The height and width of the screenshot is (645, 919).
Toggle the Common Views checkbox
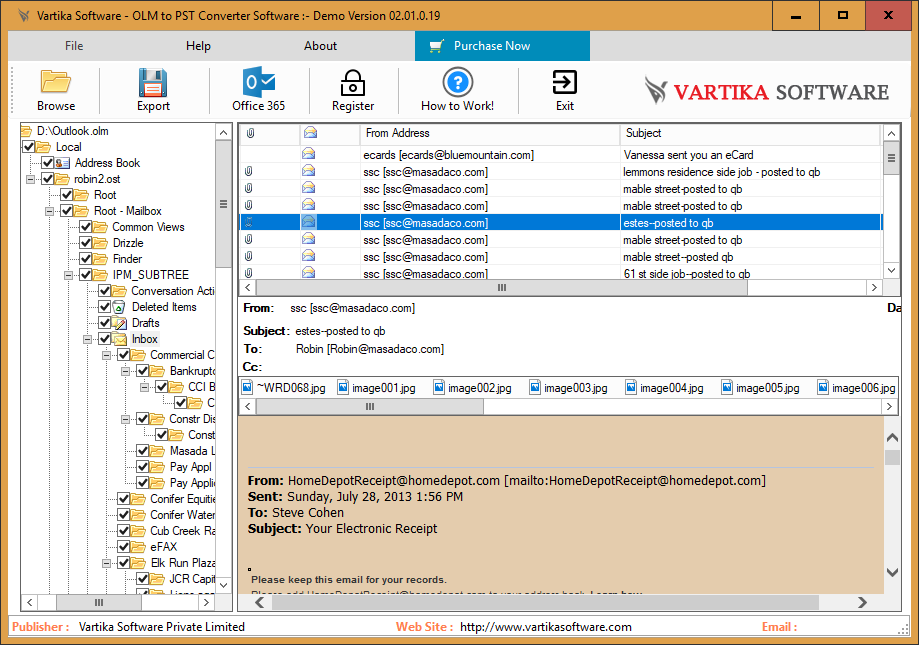click(x=86, y=227)
